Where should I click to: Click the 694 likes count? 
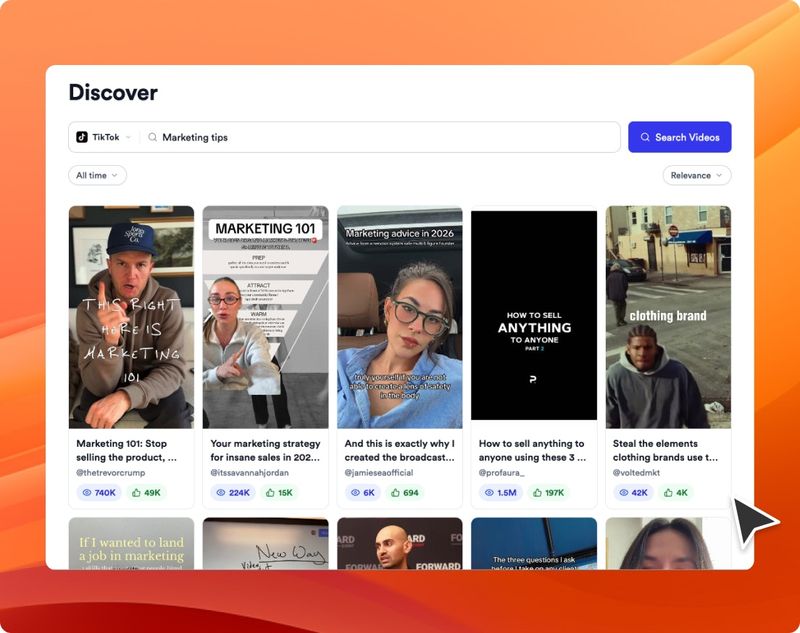411,493
